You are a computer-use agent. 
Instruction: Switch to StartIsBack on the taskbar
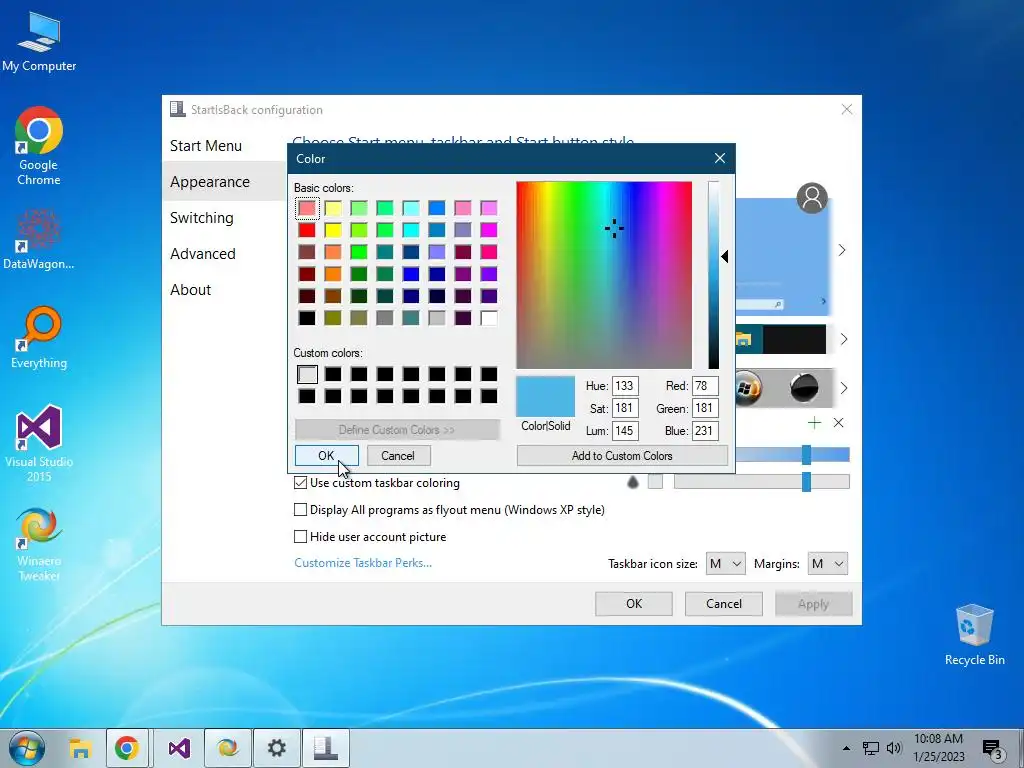point(326,748)
